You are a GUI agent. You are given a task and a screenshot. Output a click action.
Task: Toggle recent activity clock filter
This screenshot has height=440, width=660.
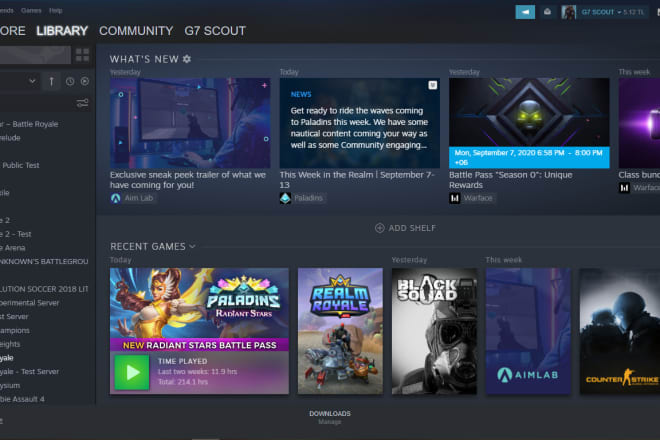(x=70, y=81)
